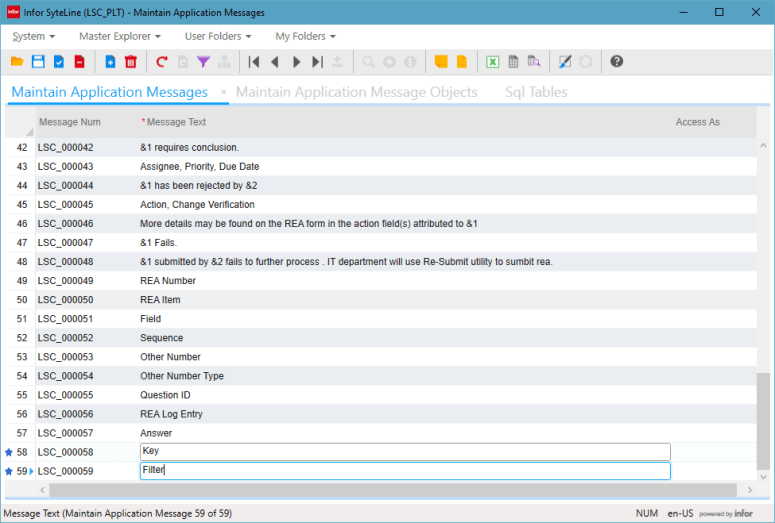This screenshot has height=523, width=775.
Task: Click the New record icon with plus
Action: [x=110, y=62]
